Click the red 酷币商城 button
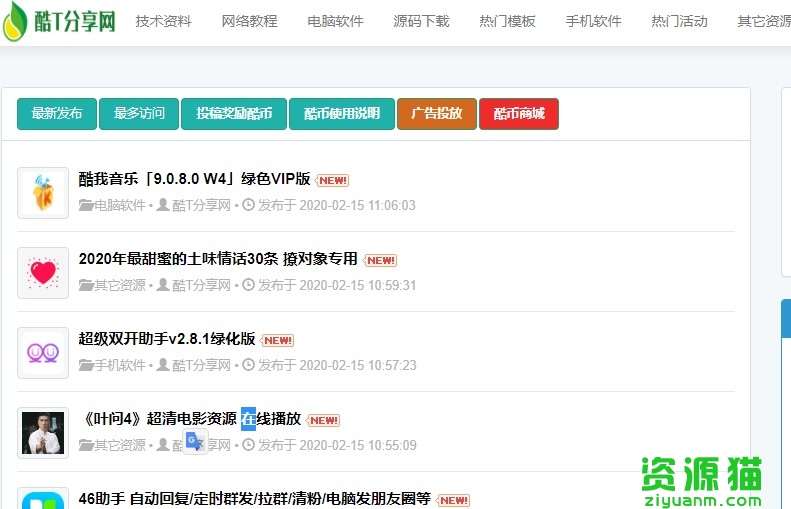Viewport: 791px width, 509px height. [x=519, y=114]
